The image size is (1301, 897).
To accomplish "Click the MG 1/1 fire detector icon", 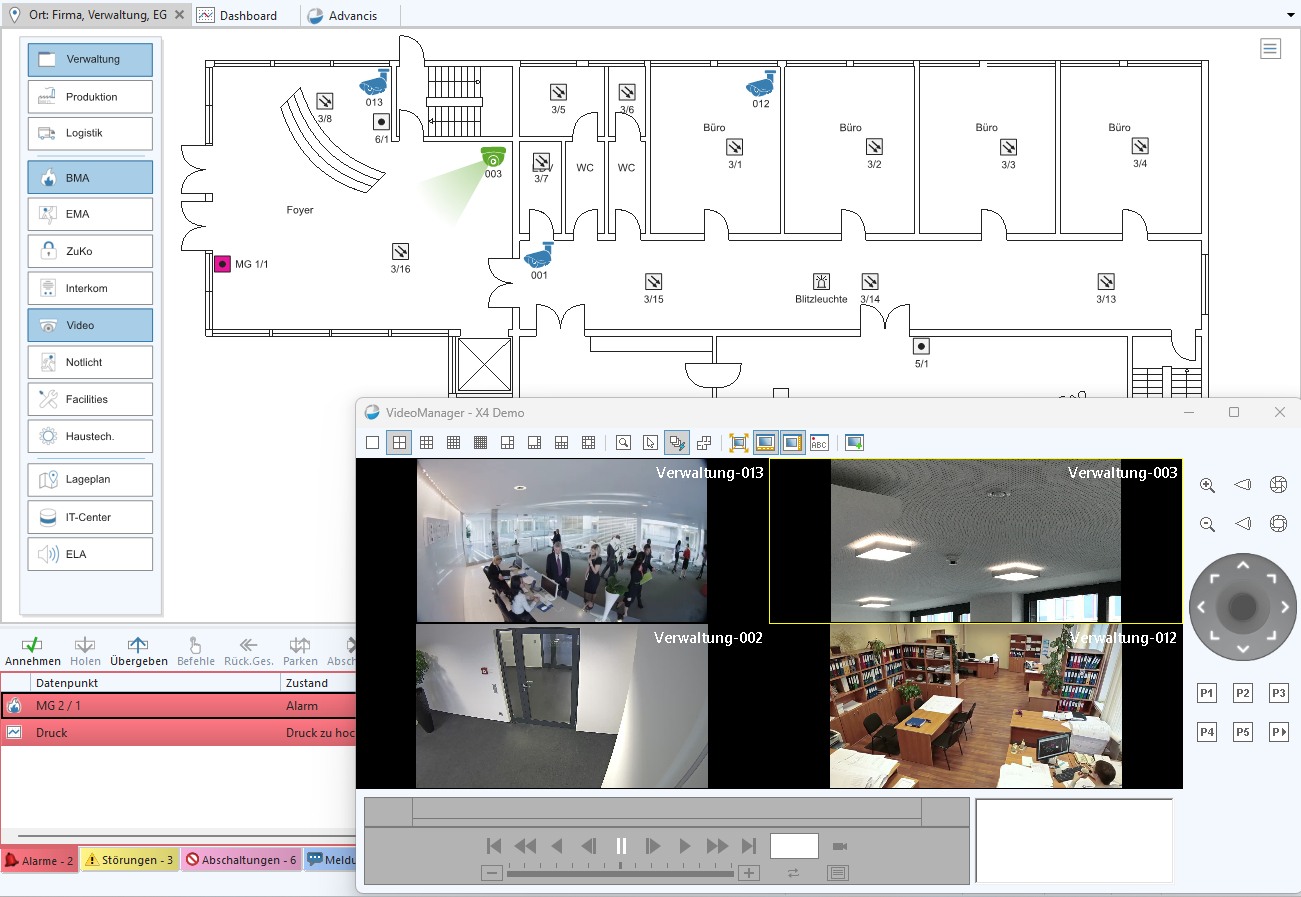I will pos(223,264).
